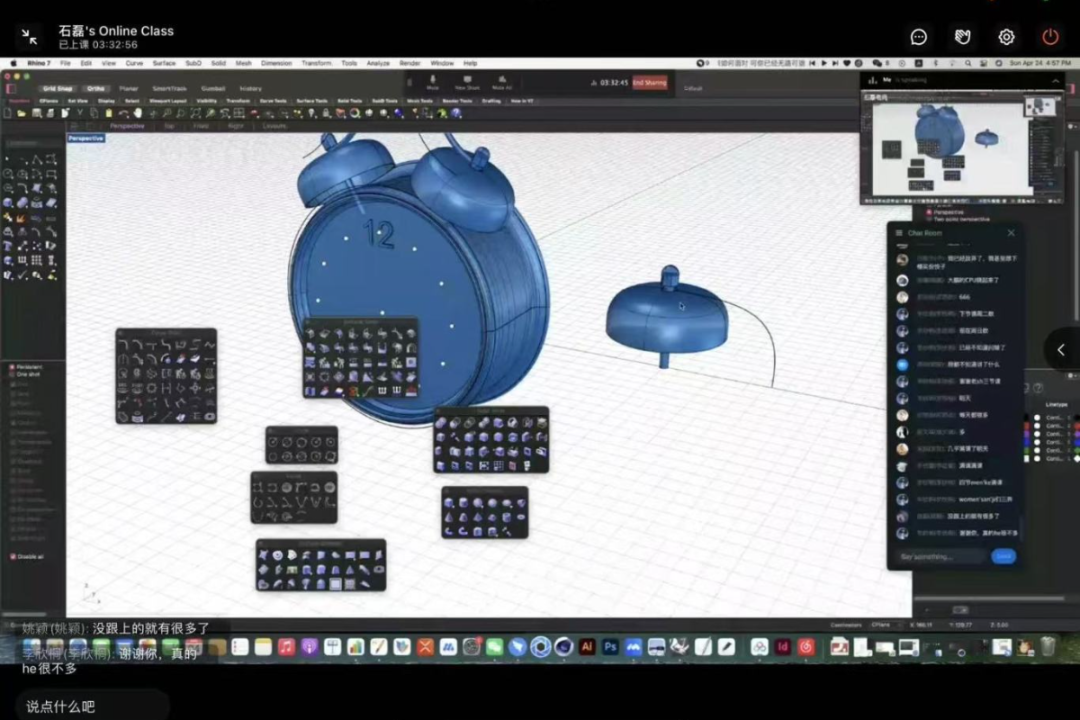Enable the Persistent osnap option

[12, 367]
